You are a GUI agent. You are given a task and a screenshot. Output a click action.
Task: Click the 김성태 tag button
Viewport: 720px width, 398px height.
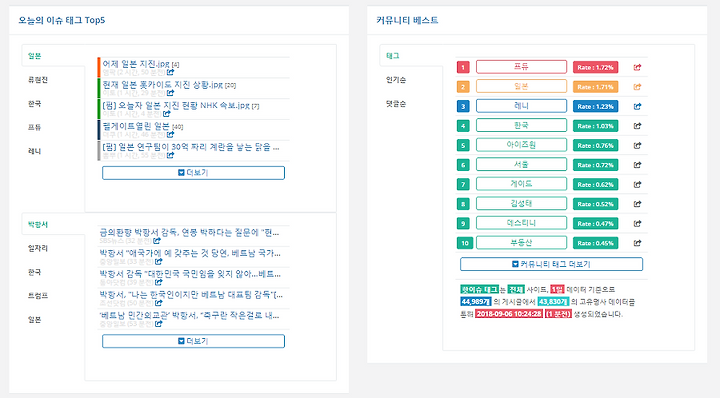point(521,203)
